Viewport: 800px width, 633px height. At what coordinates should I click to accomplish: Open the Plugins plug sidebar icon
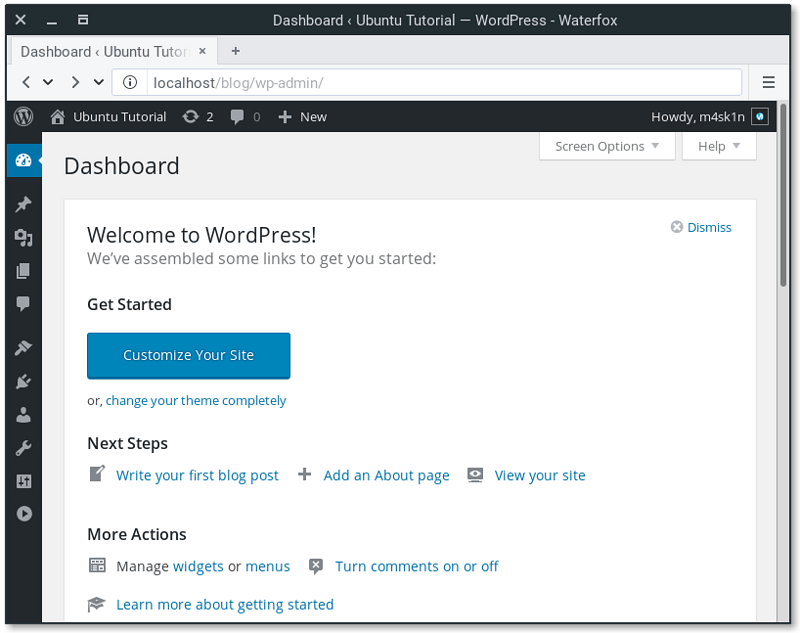tap(23, 381)
